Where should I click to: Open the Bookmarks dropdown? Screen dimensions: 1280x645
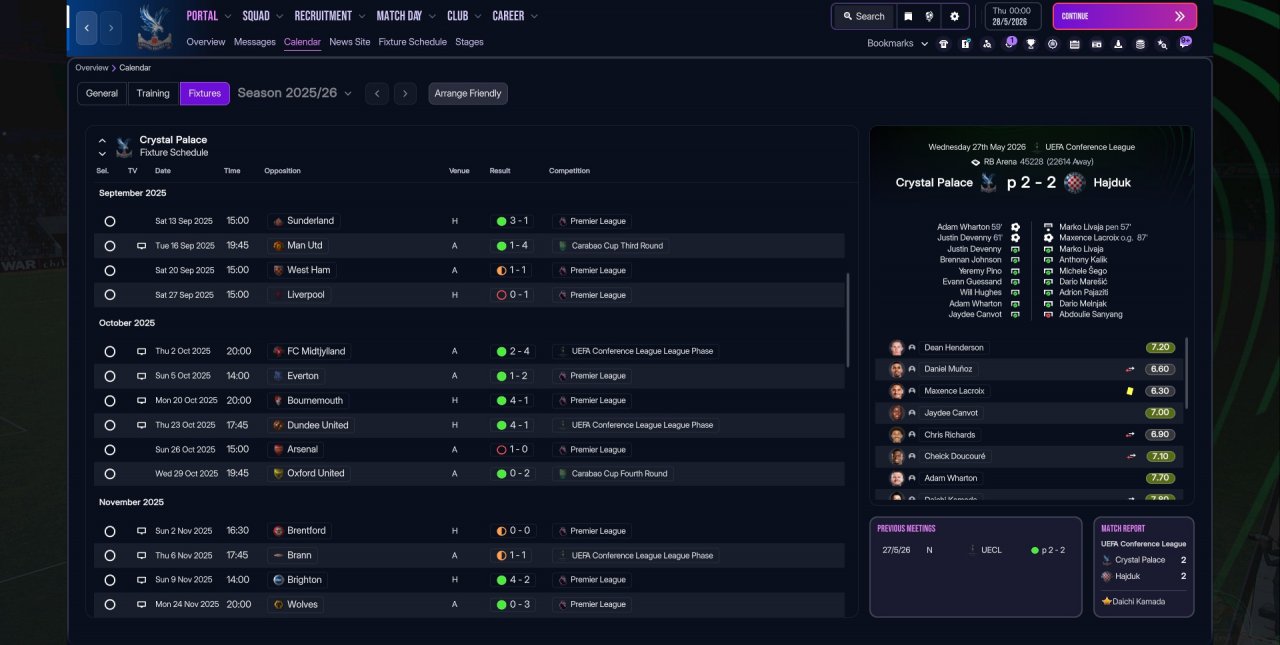[897, 44]
